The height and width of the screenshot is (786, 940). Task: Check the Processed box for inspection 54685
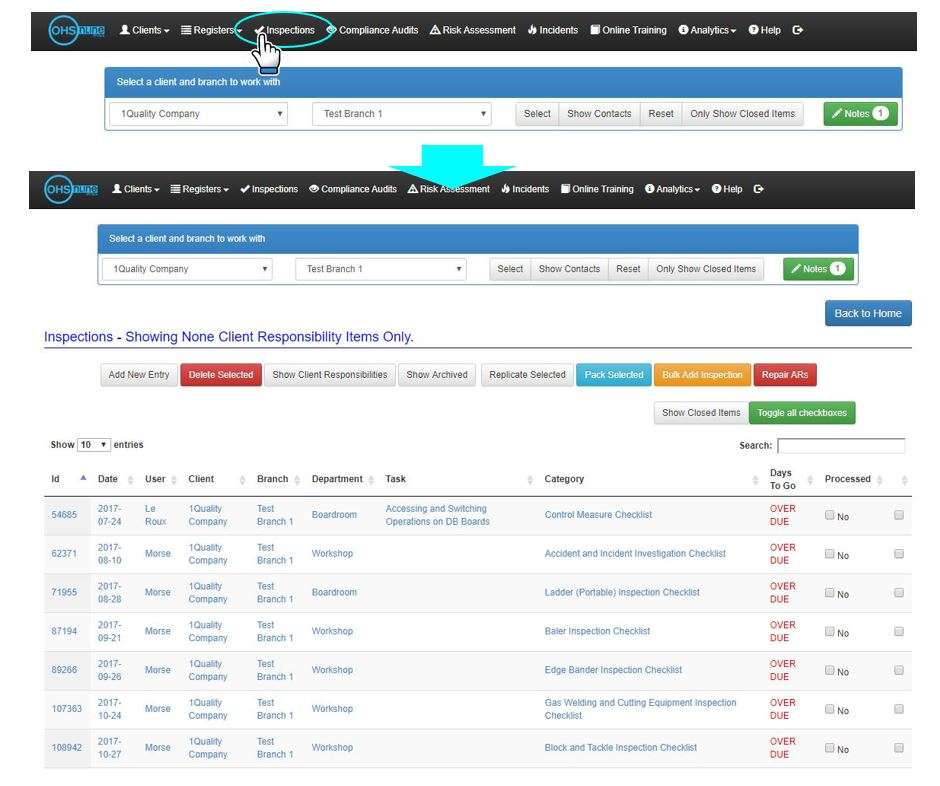(828, 515)
